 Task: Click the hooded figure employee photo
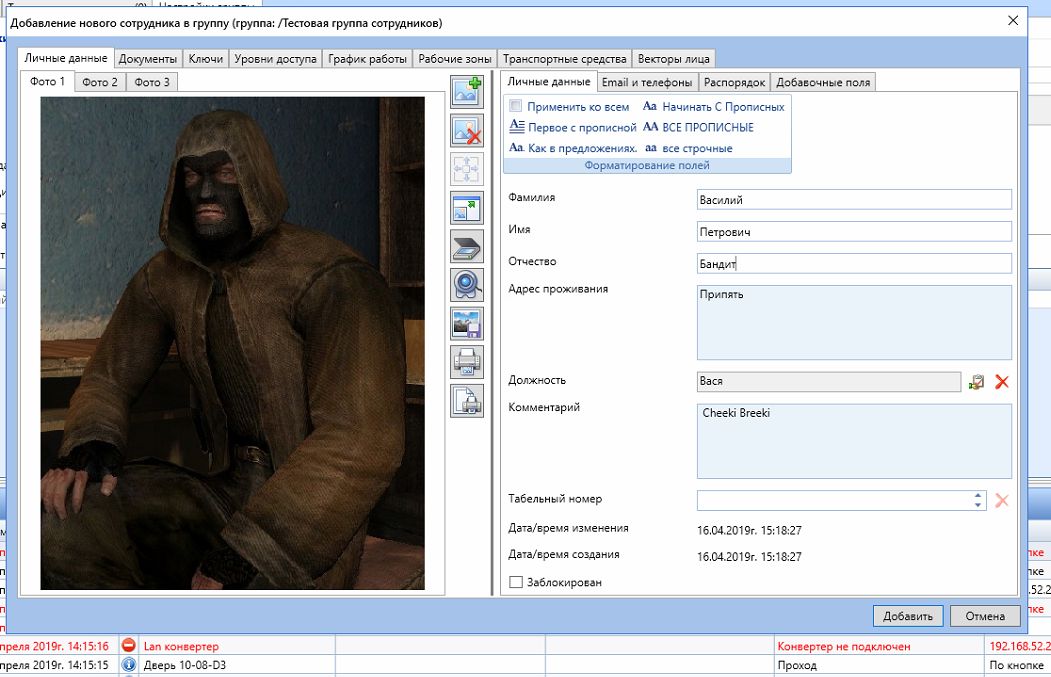click(233, 343)
